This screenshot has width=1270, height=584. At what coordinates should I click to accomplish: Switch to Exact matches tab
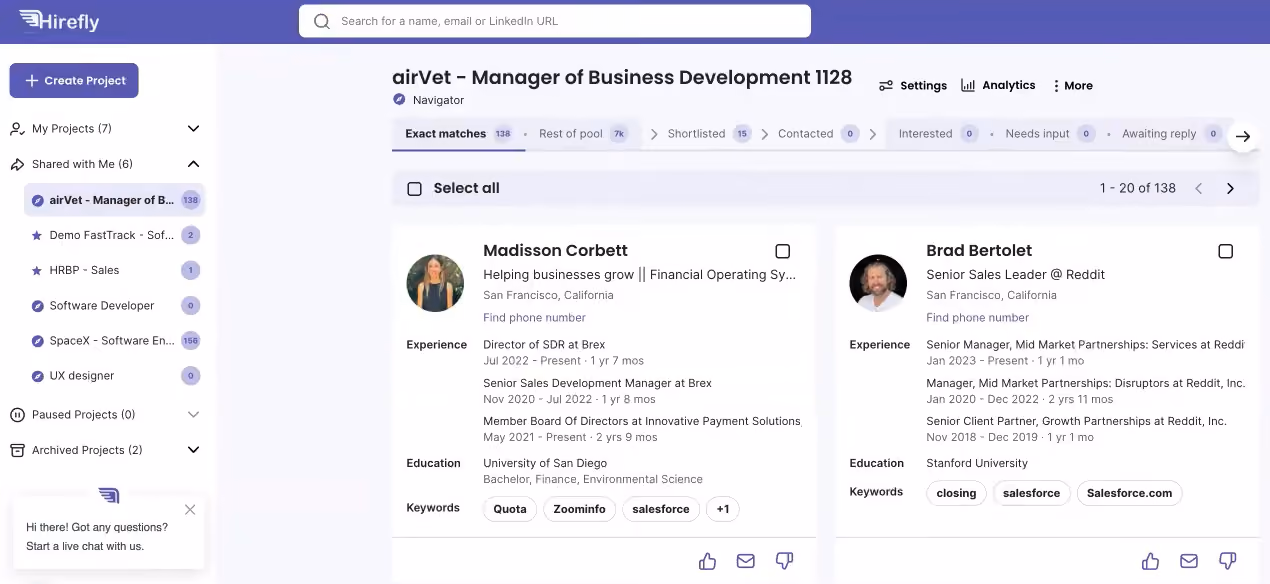click(458, 134)
